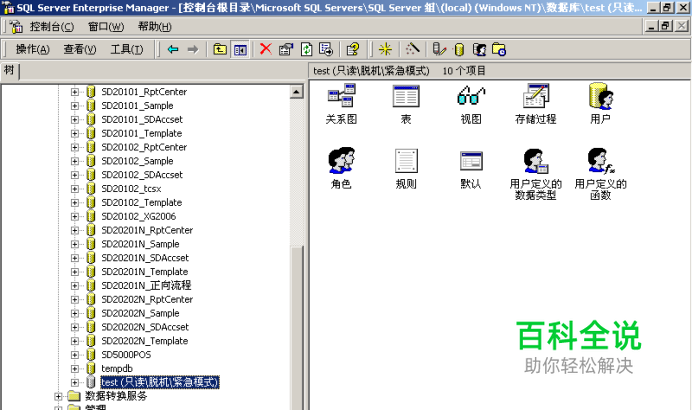Open the 角色 (Roles) icon
This screenshot has width=692, height=410.
coord(341,161)
